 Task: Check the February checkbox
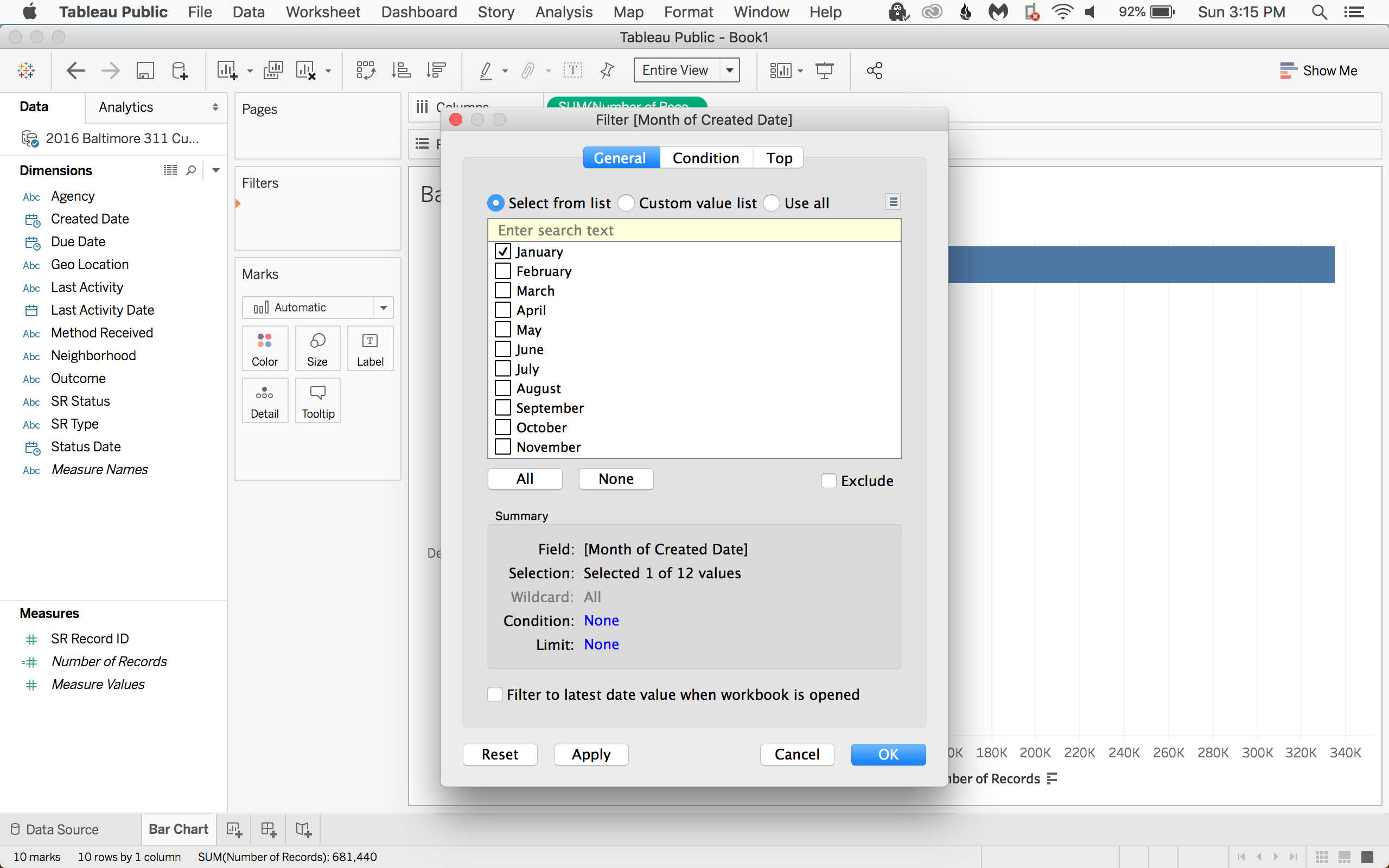503,271
